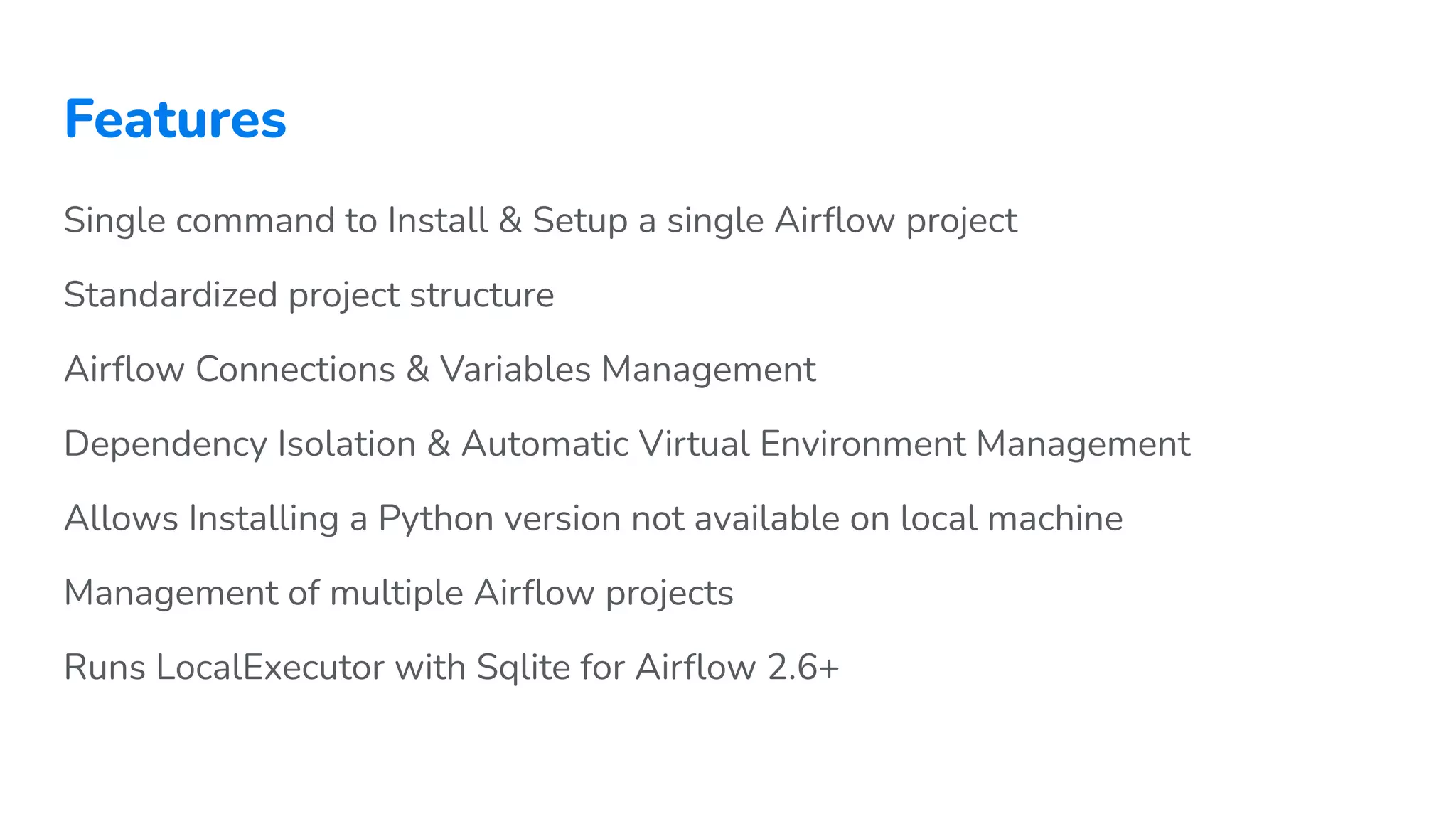Select the Allows Installing a Python version line
Screen dimensions: 1456x819
[x=594, y=519]
